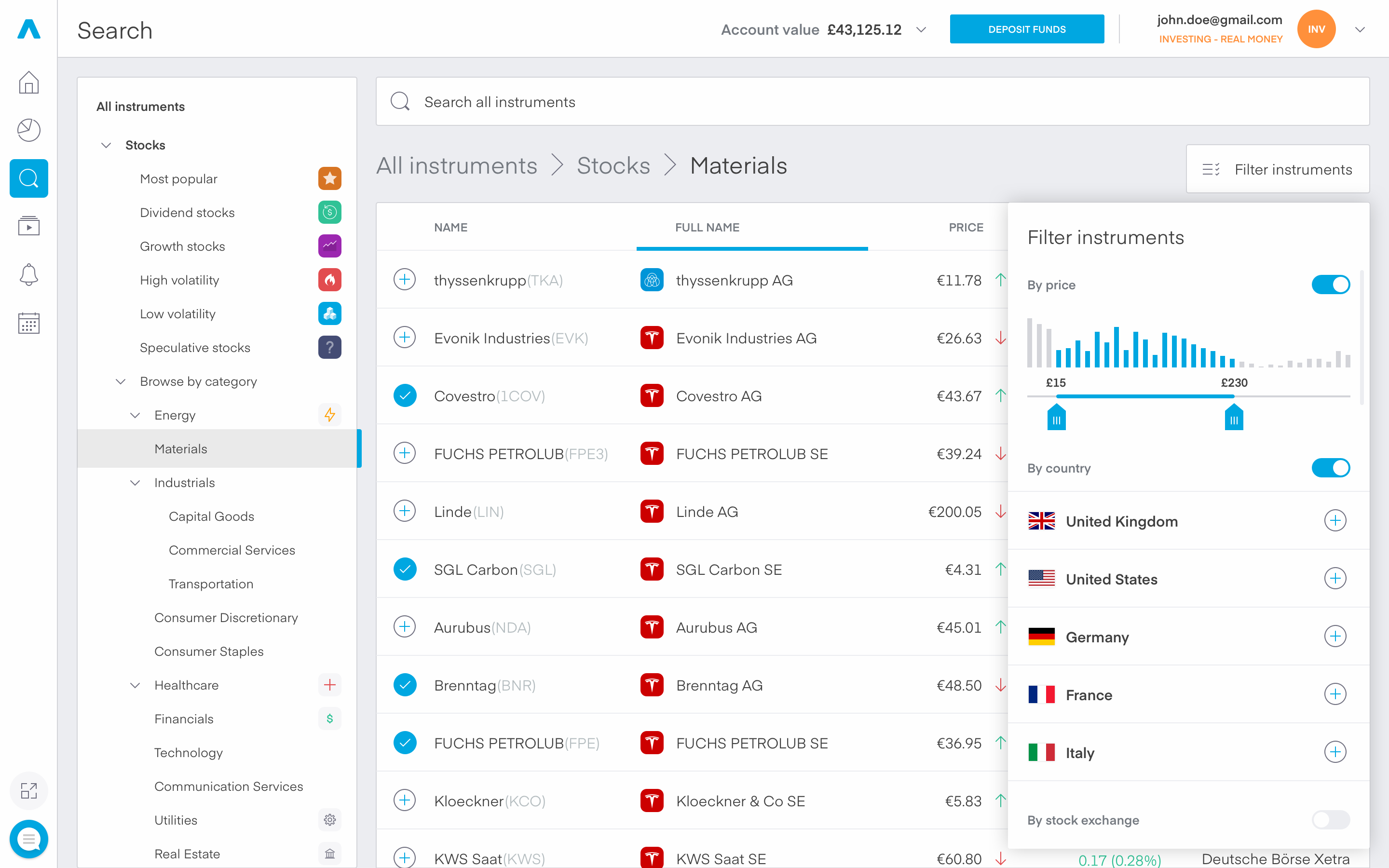Sort by the NAME column header

click(450, 227)
